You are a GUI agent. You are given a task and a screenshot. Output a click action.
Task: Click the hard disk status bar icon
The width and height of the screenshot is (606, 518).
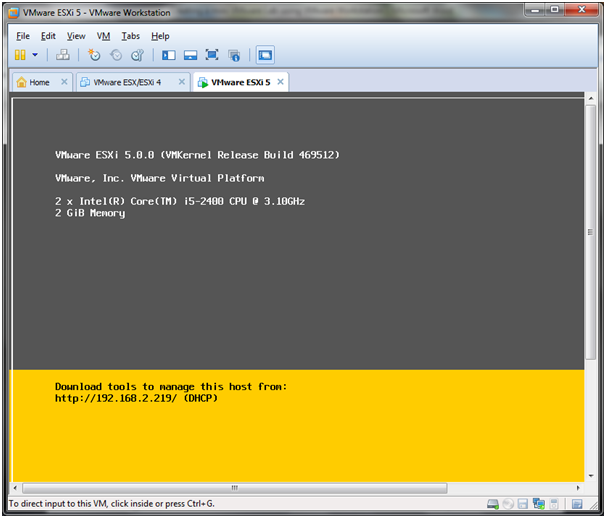click(x=493, y=504)
